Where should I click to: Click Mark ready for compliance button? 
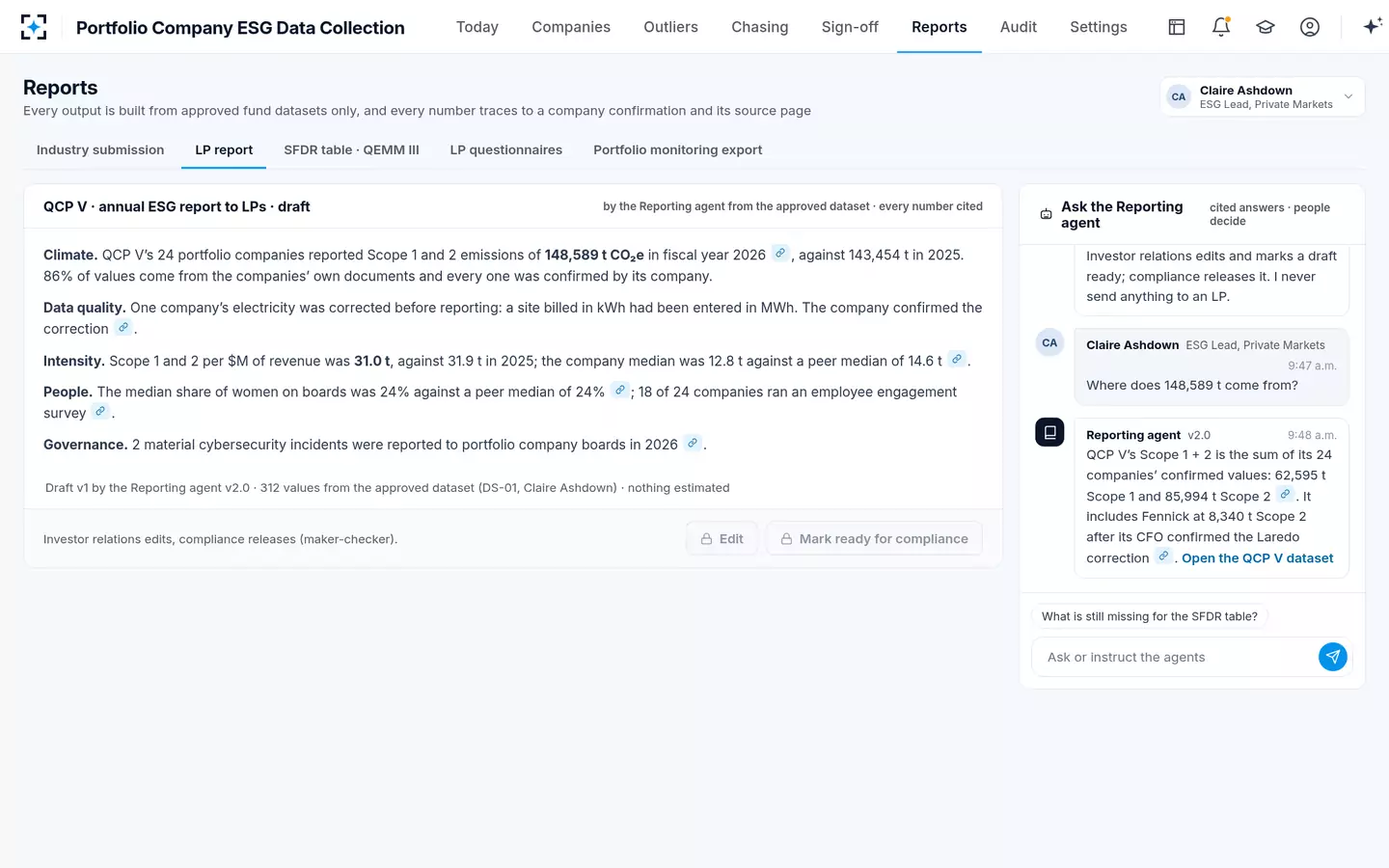coord(874,538)
